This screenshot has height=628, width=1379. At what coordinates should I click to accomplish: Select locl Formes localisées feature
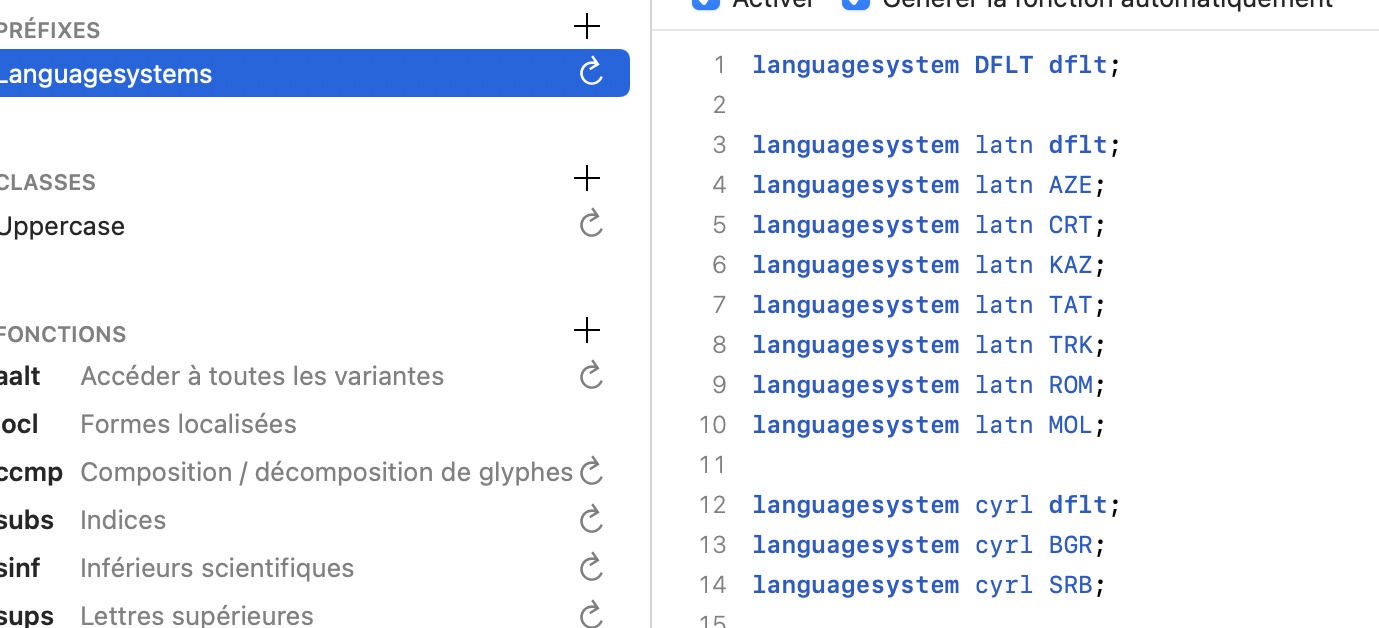point(188,424)
